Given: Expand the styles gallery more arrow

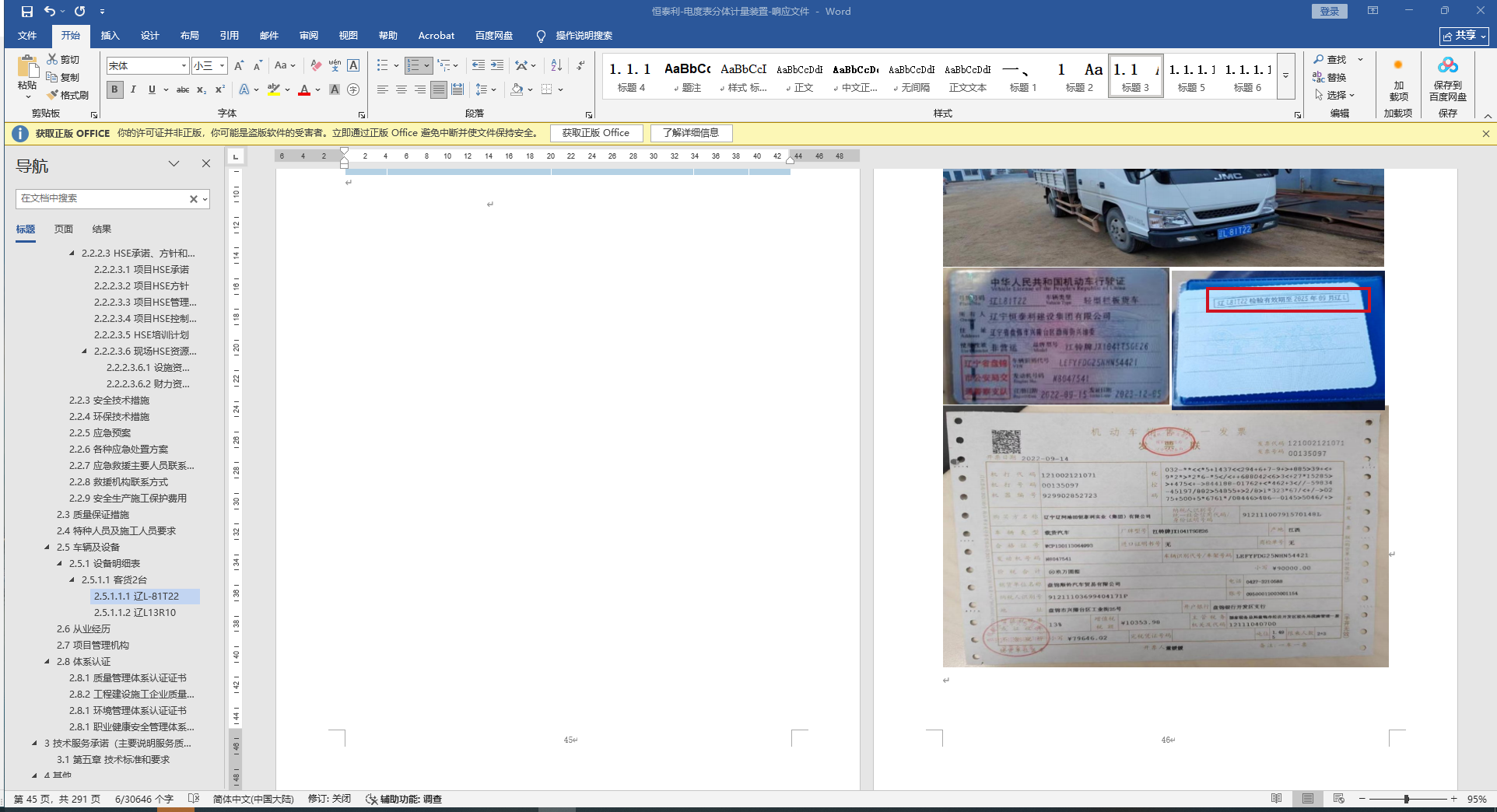Looking at the screenshot, I should [1286, 76].
